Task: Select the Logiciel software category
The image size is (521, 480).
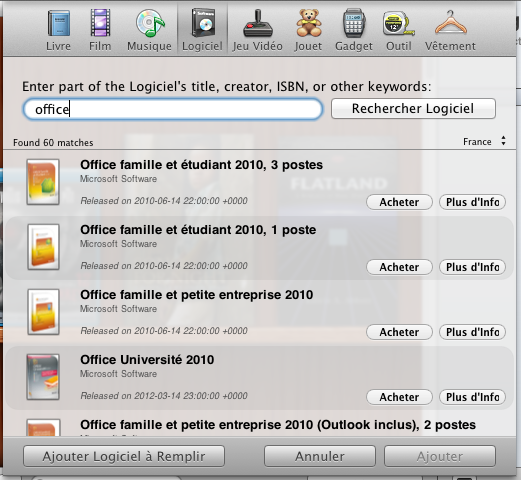Action: click(x=202, y=29)
